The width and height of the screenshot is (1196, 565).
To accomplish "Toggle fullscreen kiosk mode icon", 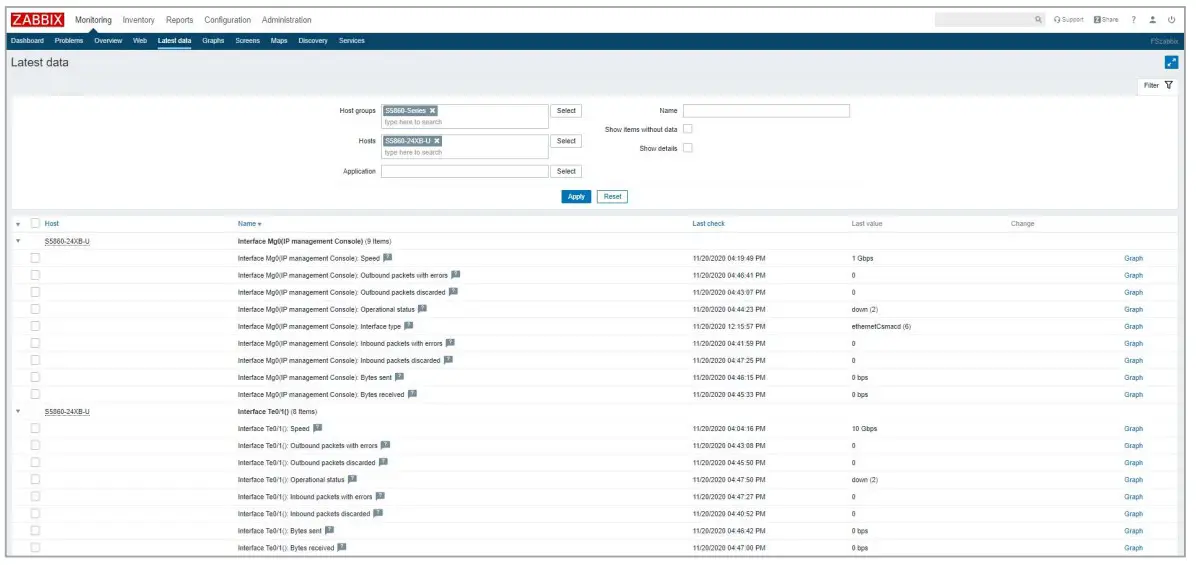I will pyautogui.click(x=1172, y=63).
